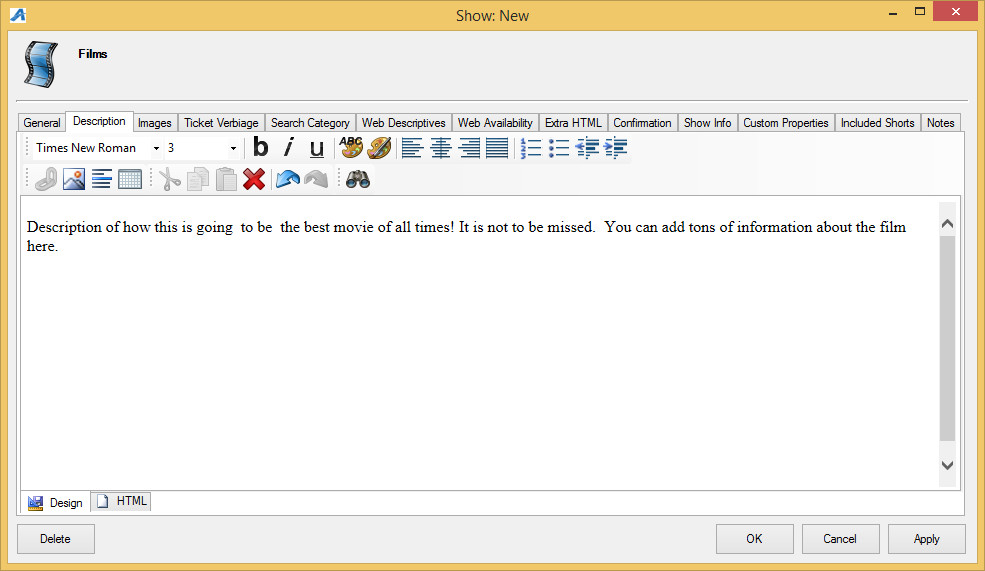
Task: Open the Show Info tab
Action: click(x=707, y=122)
